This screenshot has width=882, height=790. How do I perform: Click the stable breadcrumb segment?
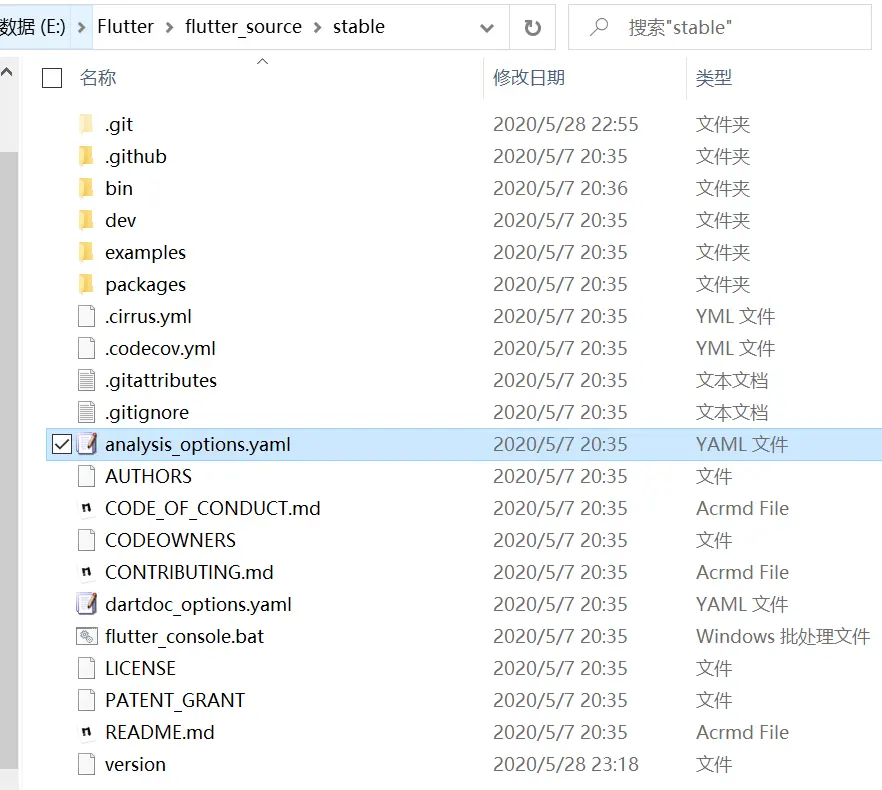tap(359, 26)
